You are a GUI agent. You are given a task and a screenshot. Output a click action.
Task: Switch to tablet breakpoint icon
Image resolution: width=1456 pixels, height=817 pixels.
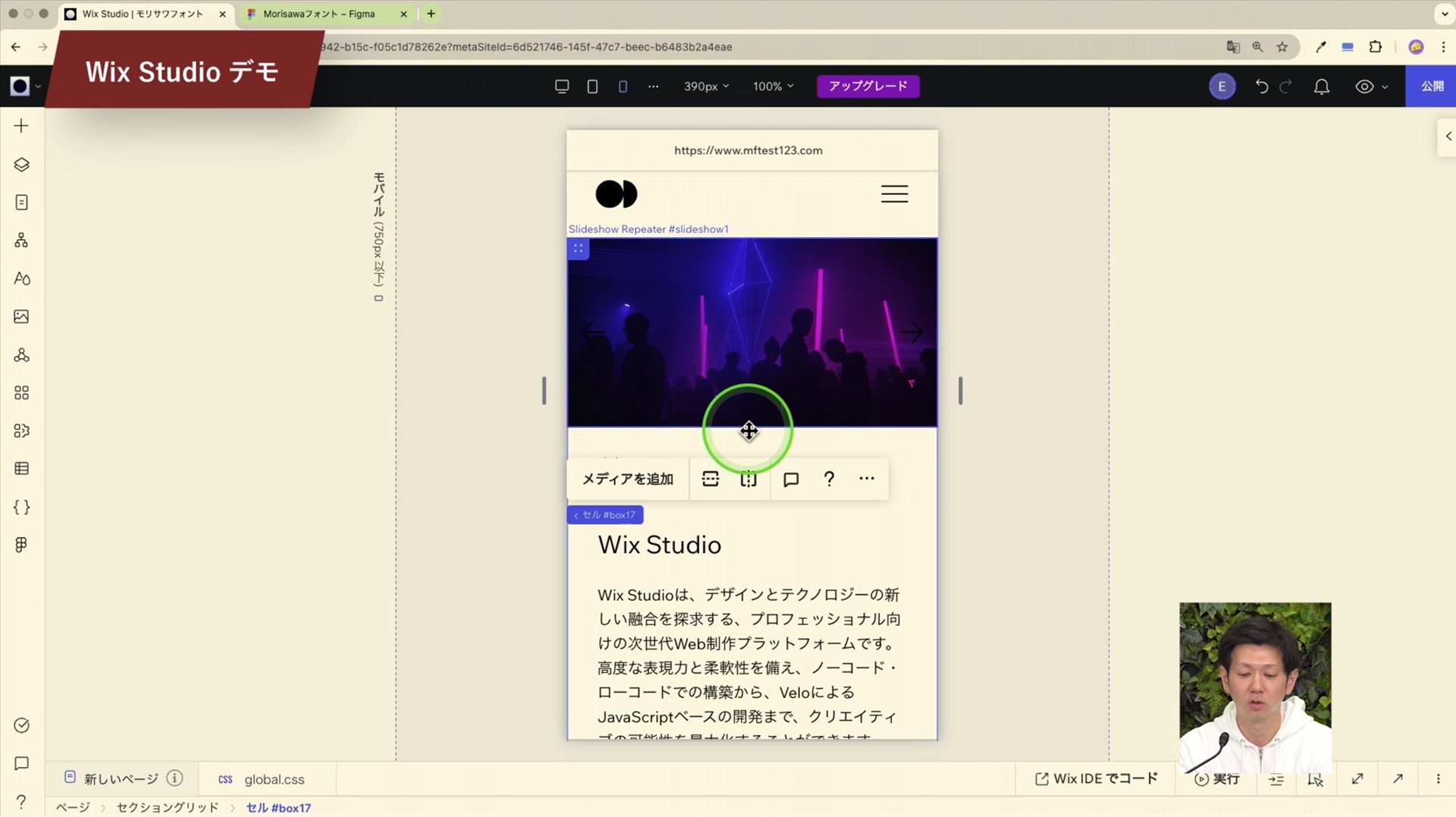(x=592, y=86)
